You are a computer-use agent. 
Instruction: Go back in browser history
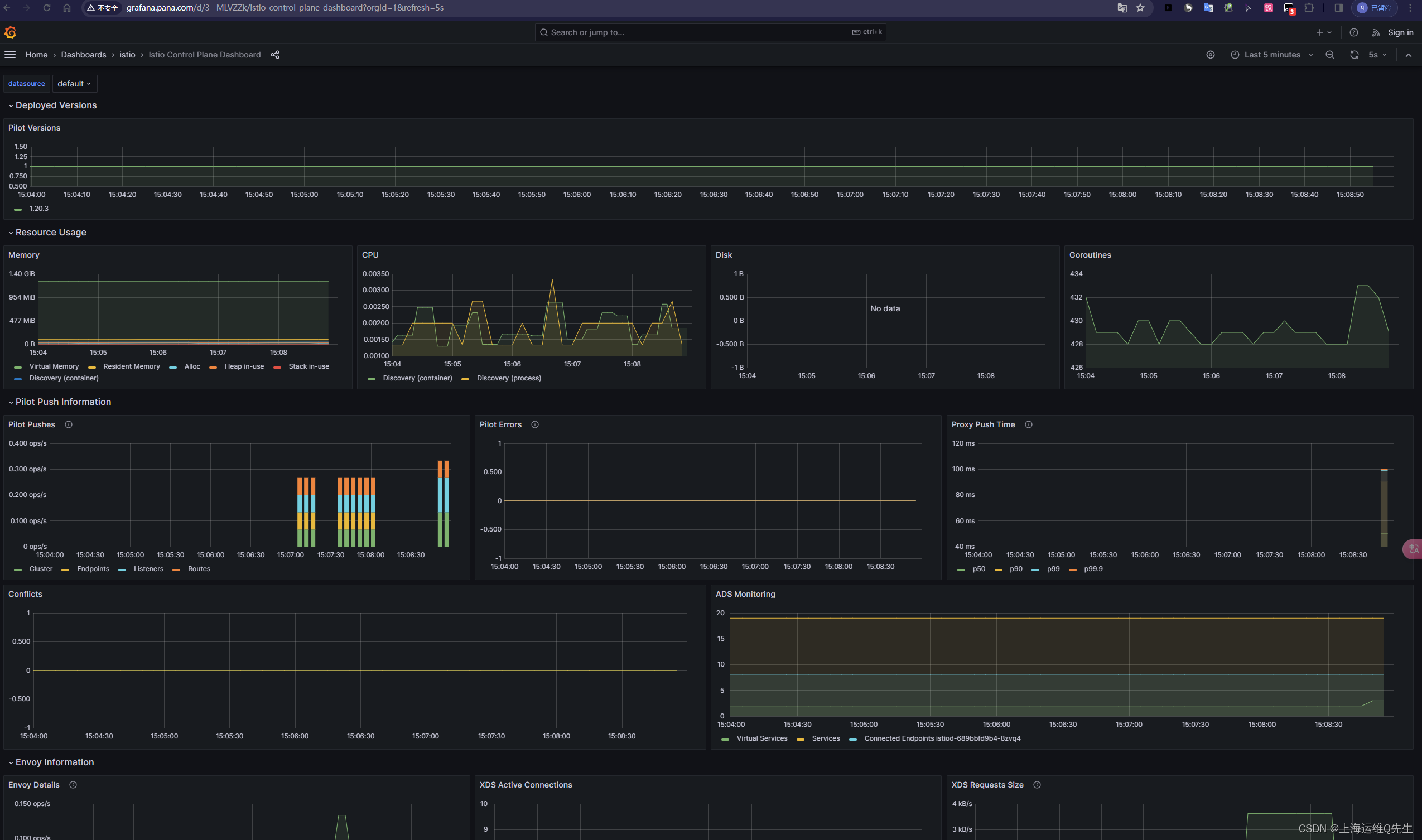point(7,8)
